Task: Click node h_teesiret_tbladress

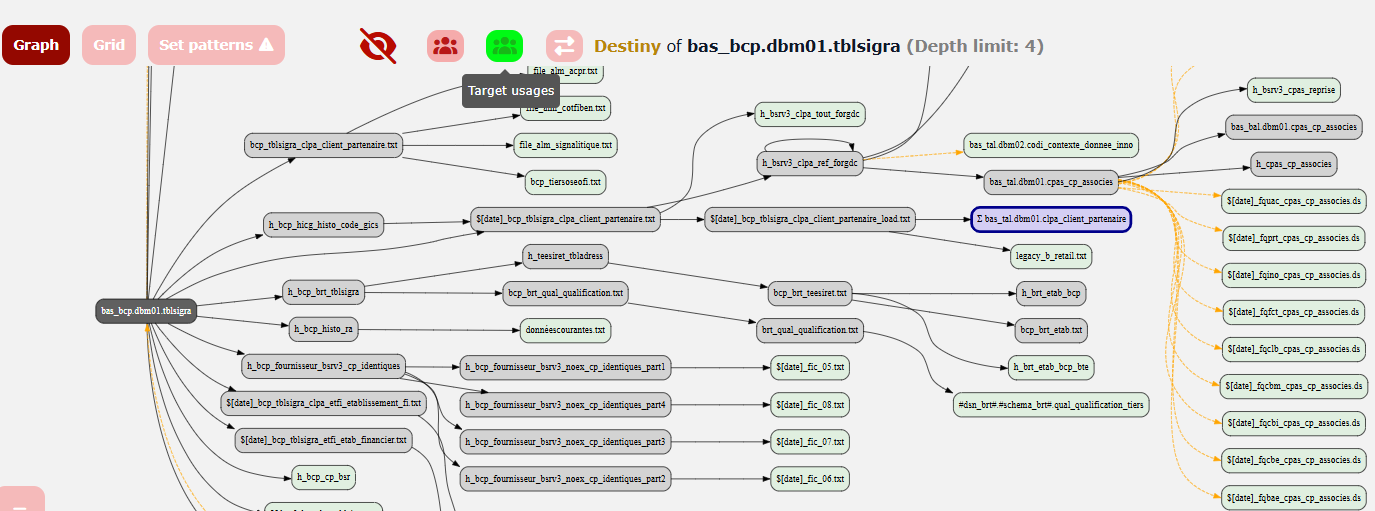Action: (x=566, y=256)
